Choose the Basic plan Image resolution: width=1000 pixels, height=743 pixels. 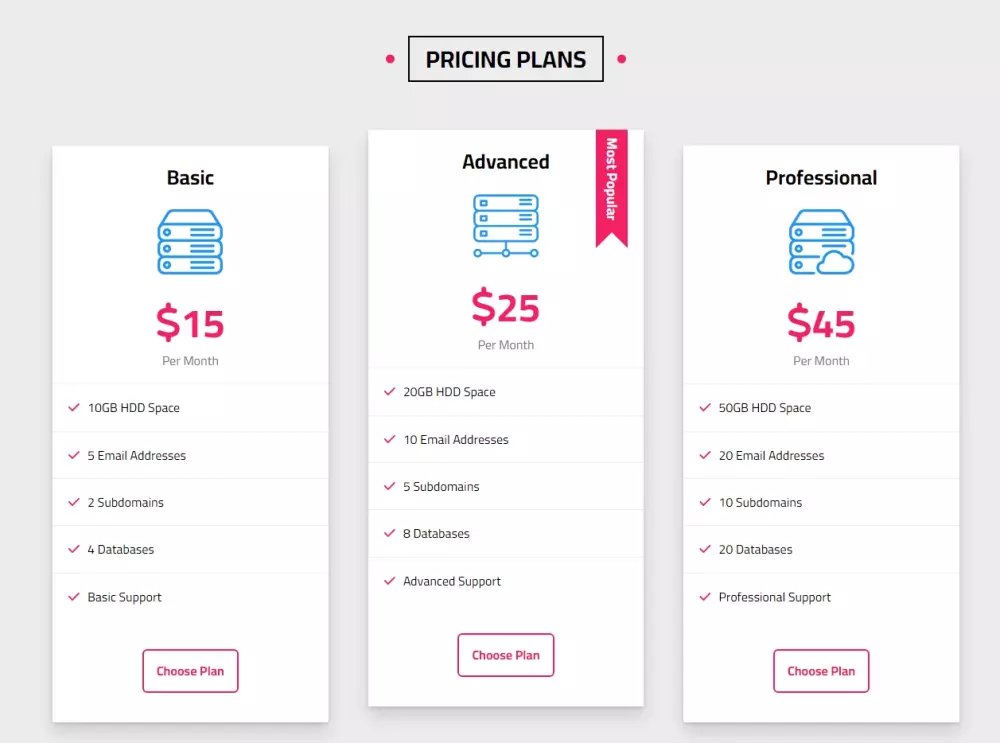point(190,671)
